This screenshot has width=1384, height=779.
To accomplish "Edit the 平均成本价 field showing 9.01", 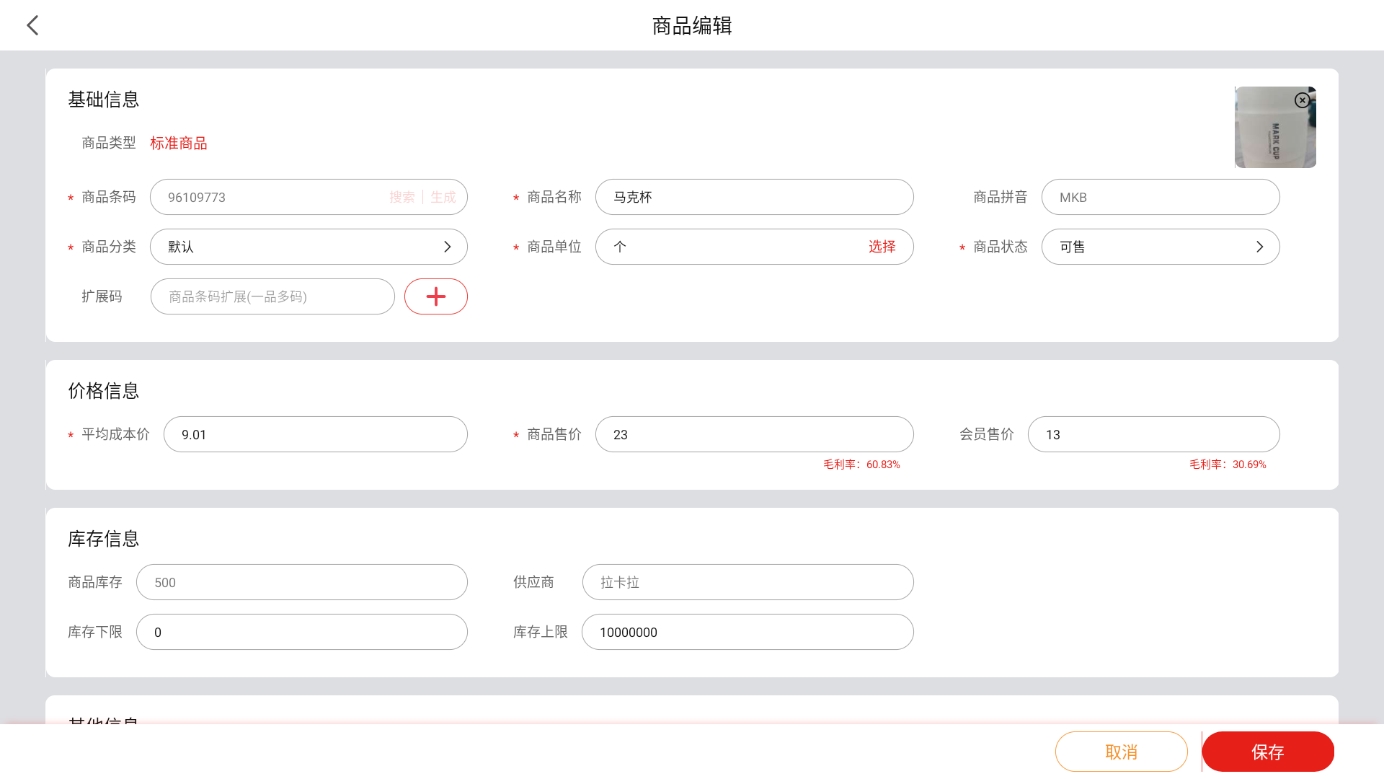I will [315, 435].
